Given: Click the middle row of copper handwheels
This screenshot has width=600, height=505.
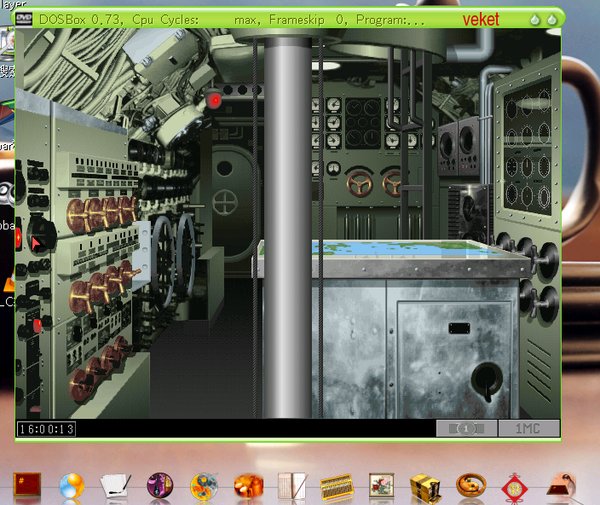Looking at the screenshot, I should point(103,288).
